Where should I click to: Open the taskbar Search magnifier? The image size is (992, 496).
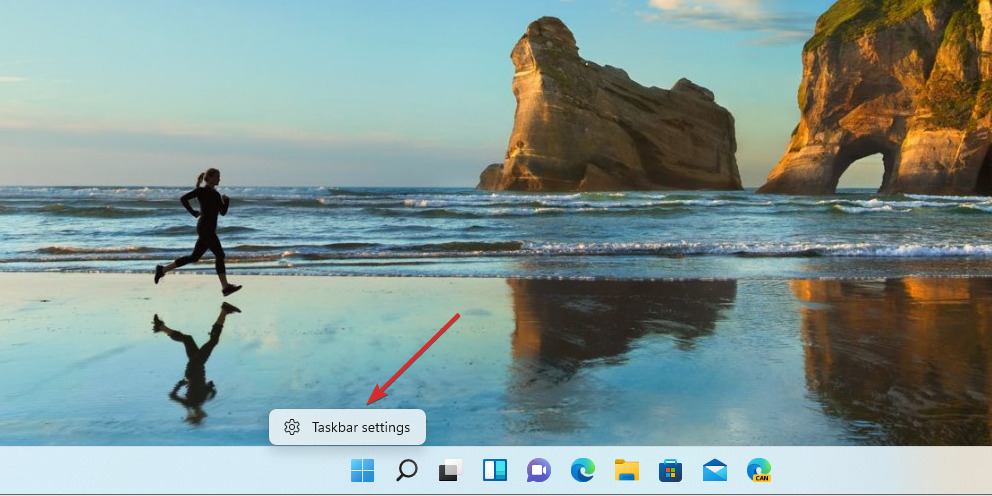[407, 470]
